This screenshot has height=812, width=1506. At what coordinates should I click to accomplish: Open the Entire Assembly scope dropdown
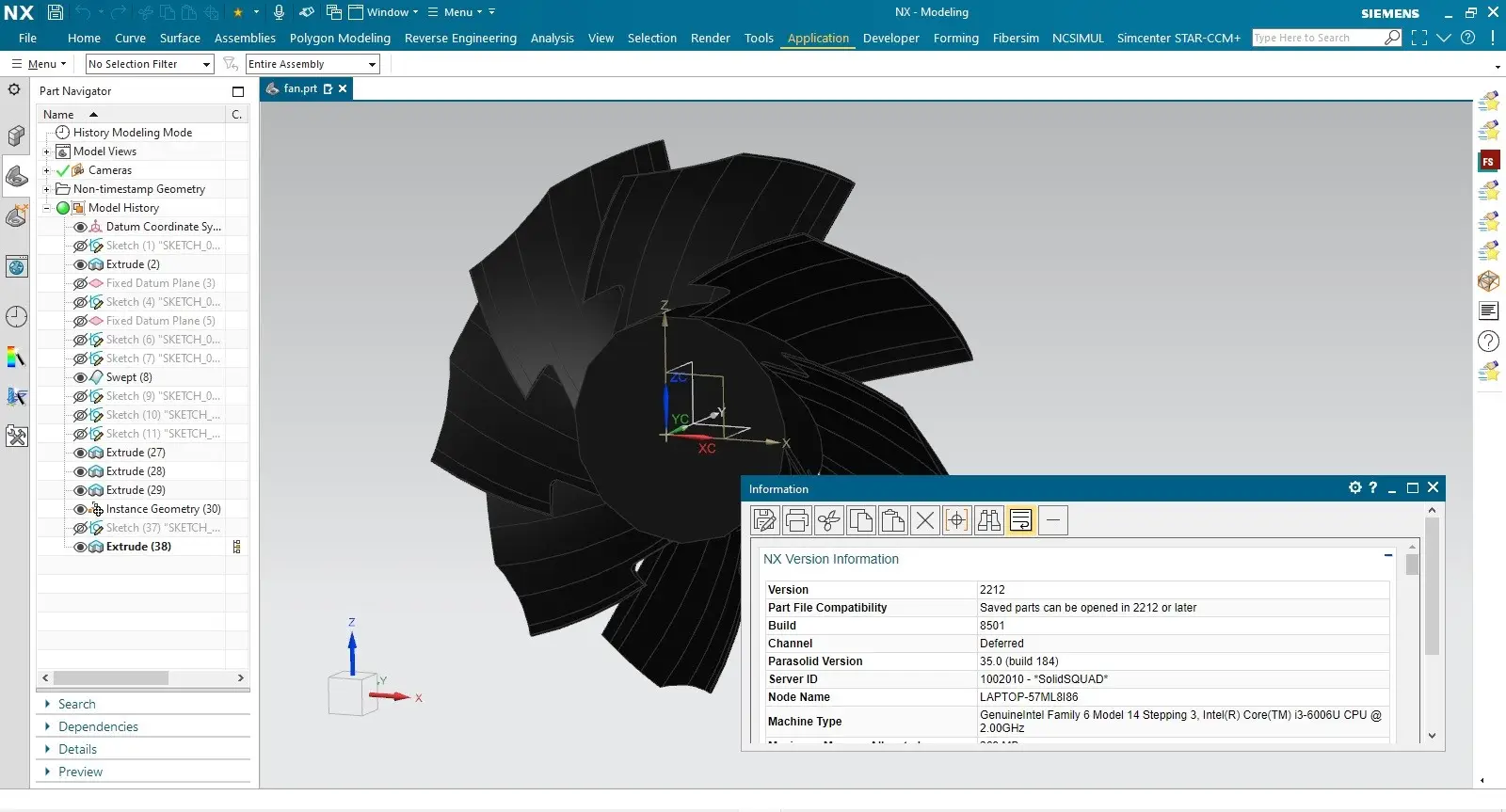(x=312, y=64)
